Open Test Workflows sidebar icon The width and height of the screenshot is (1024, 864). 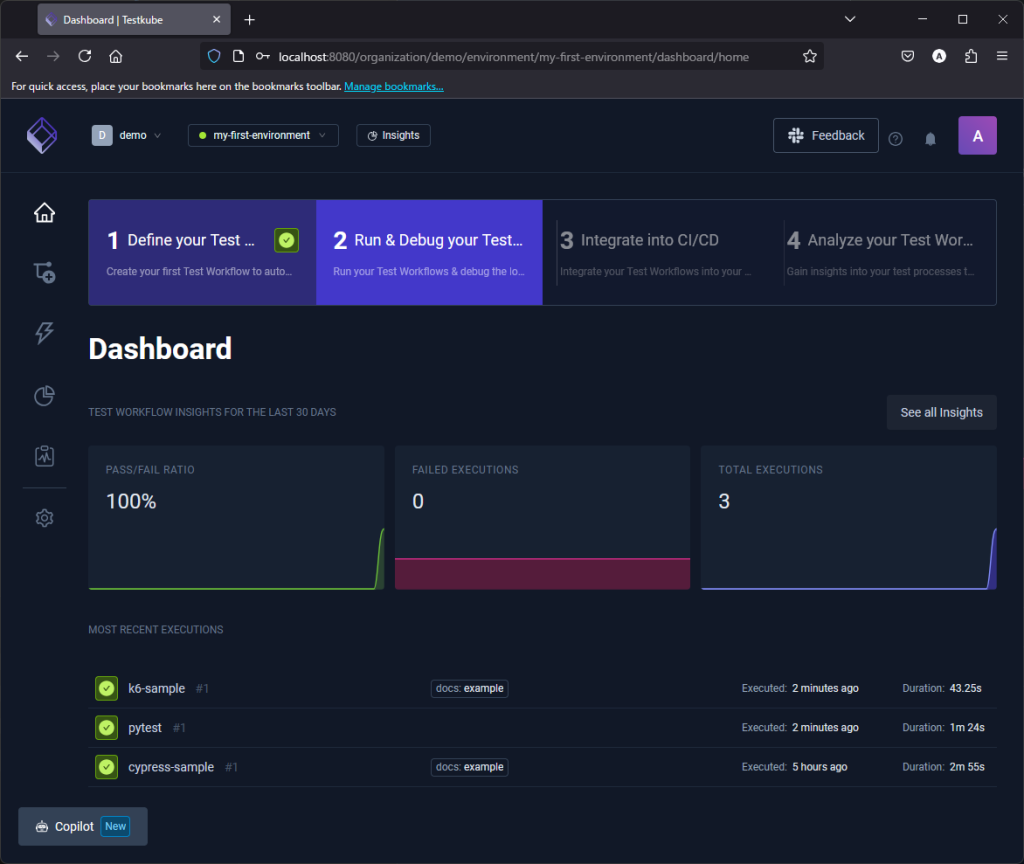[x=44, y=272]
